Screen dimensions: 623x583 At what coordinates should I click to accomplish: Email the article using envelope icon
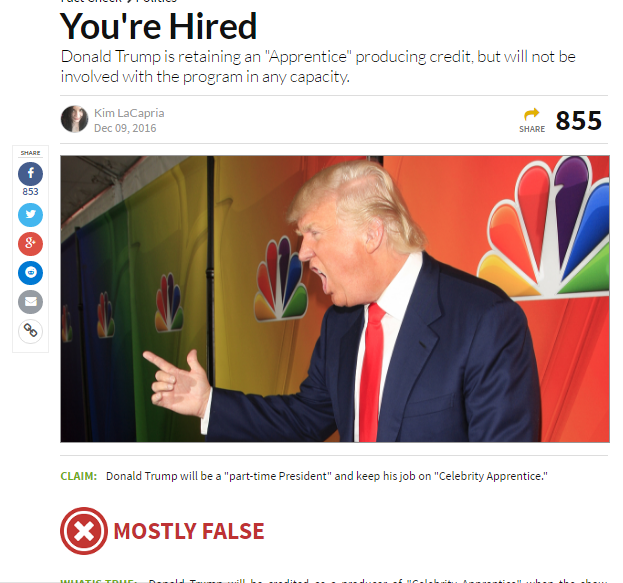31,302
